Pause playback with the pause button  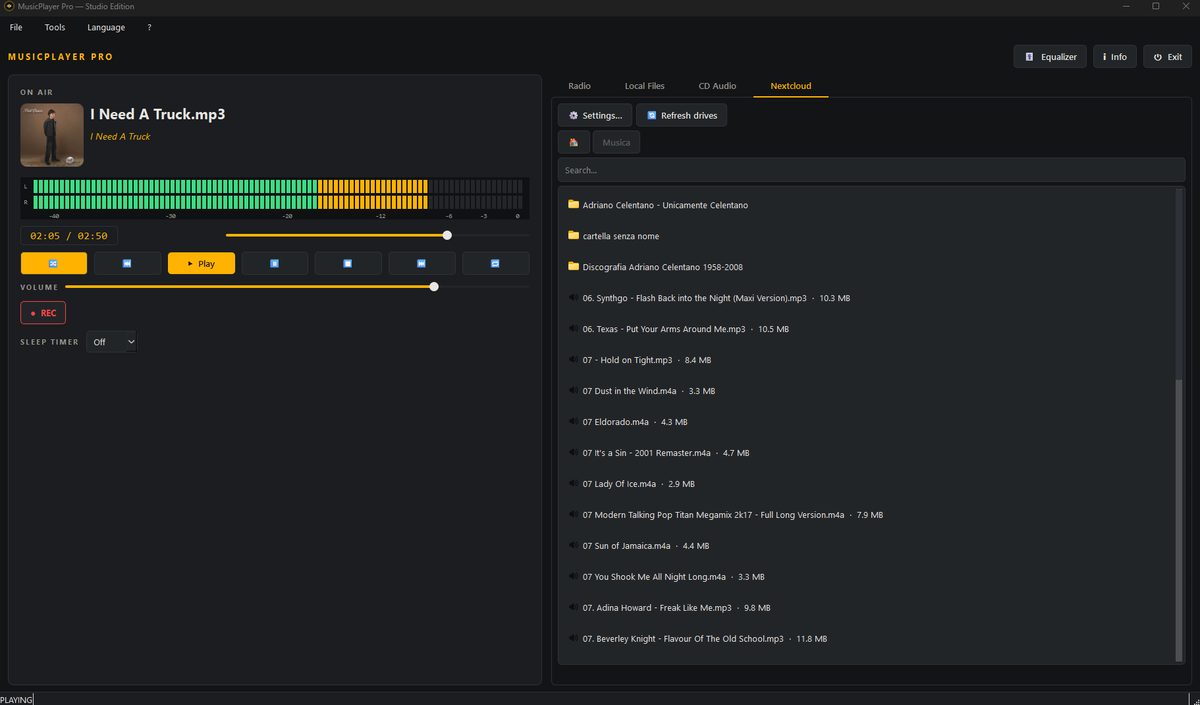point(274,263)
